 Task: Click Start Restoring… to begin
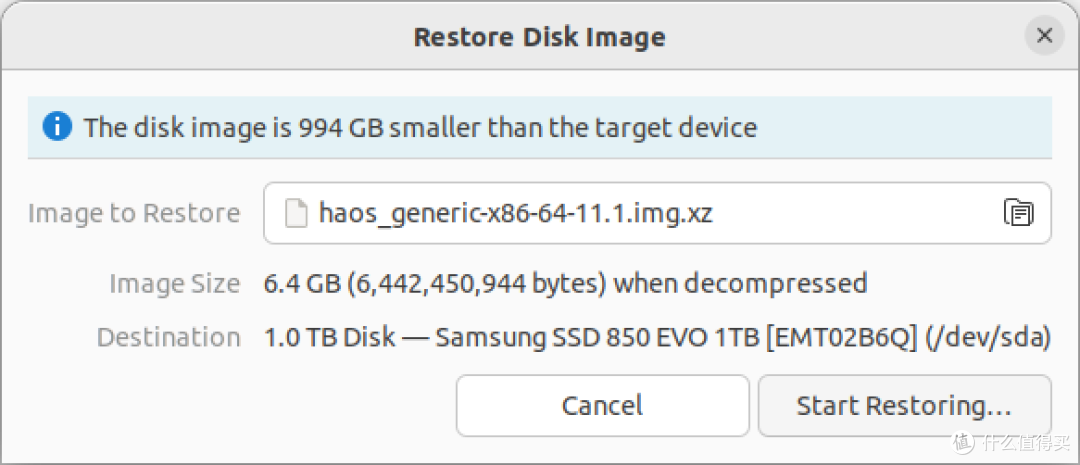(904, 405)
